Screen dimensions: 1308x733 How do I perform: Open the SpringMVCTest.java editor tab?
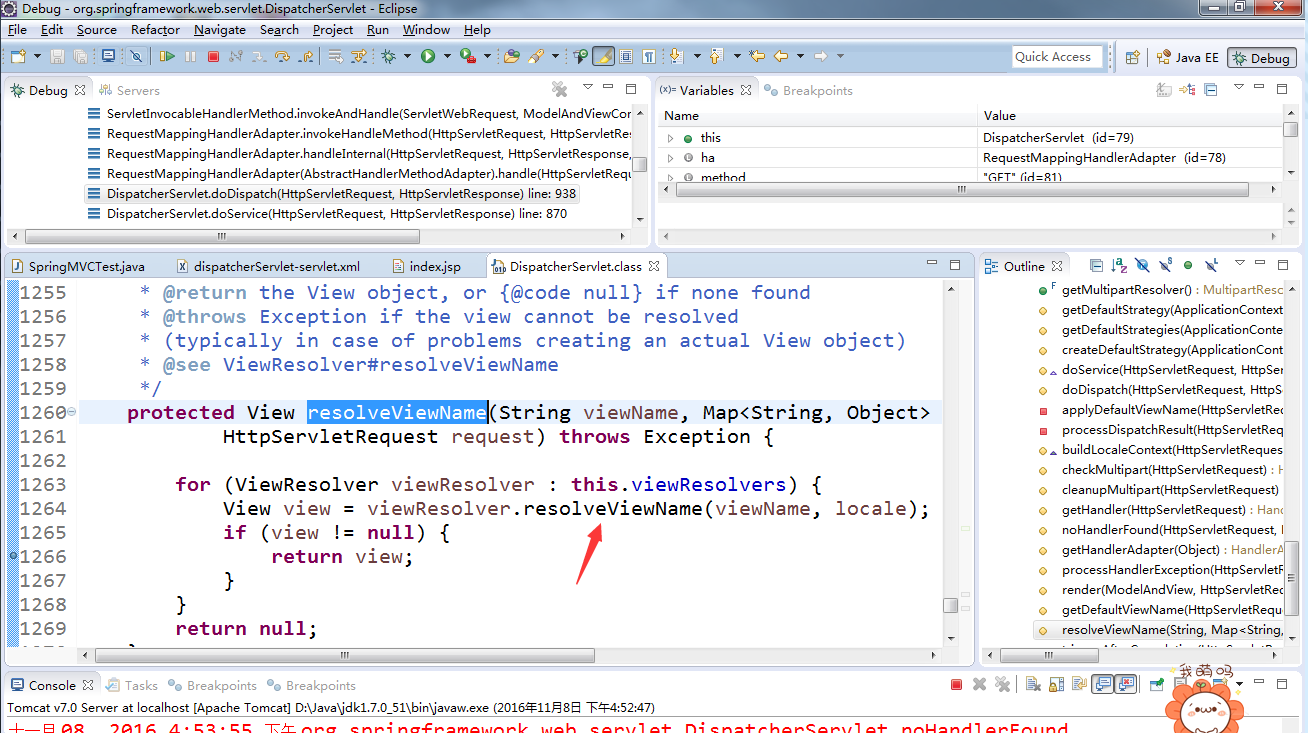pyautogui.click(x=78, y=266)
